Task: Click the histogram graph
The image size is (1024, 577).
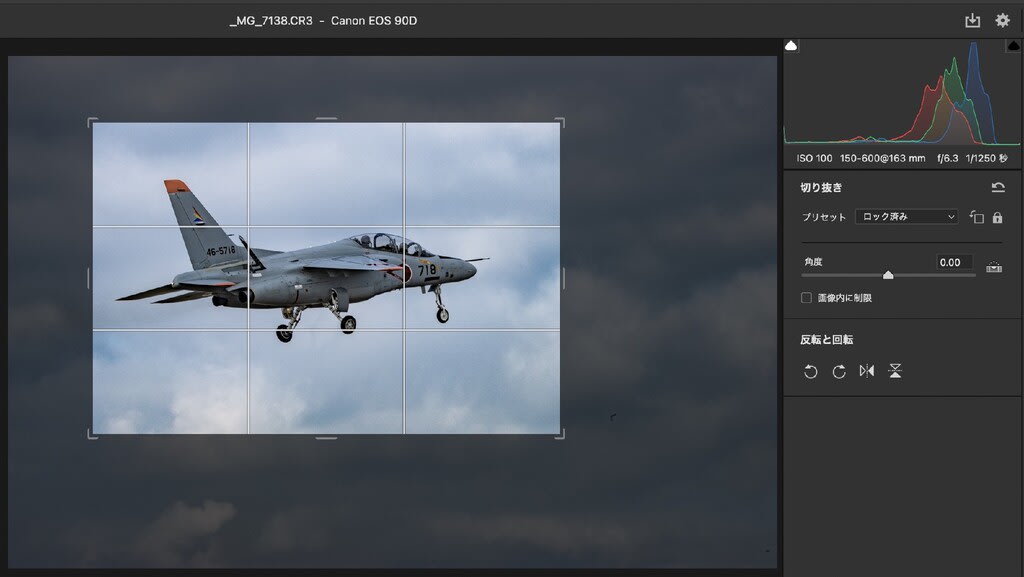Action: click(902, 92)
